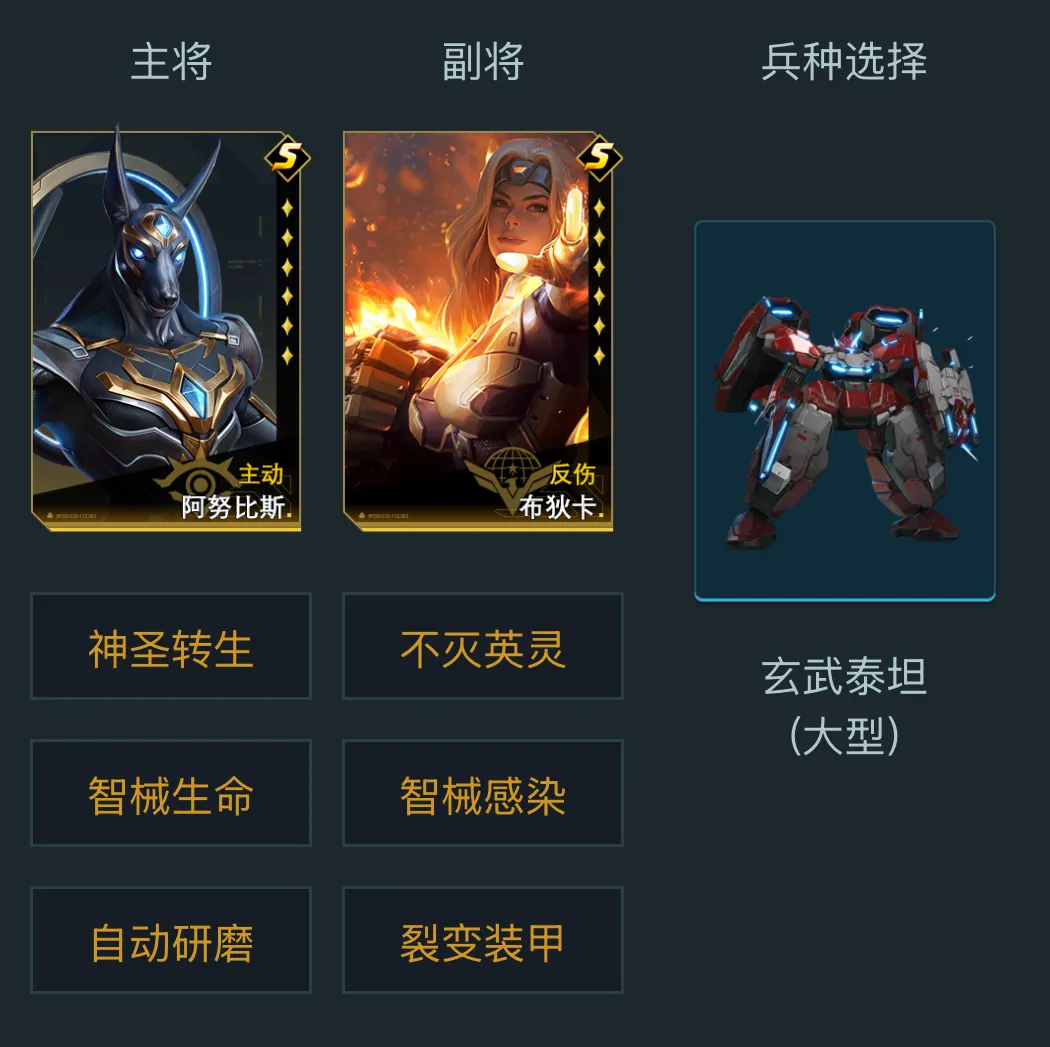Click the star column on 布狄卡 card
The height and width of the screenshot is (1047, 1050).
coord(599,282)
